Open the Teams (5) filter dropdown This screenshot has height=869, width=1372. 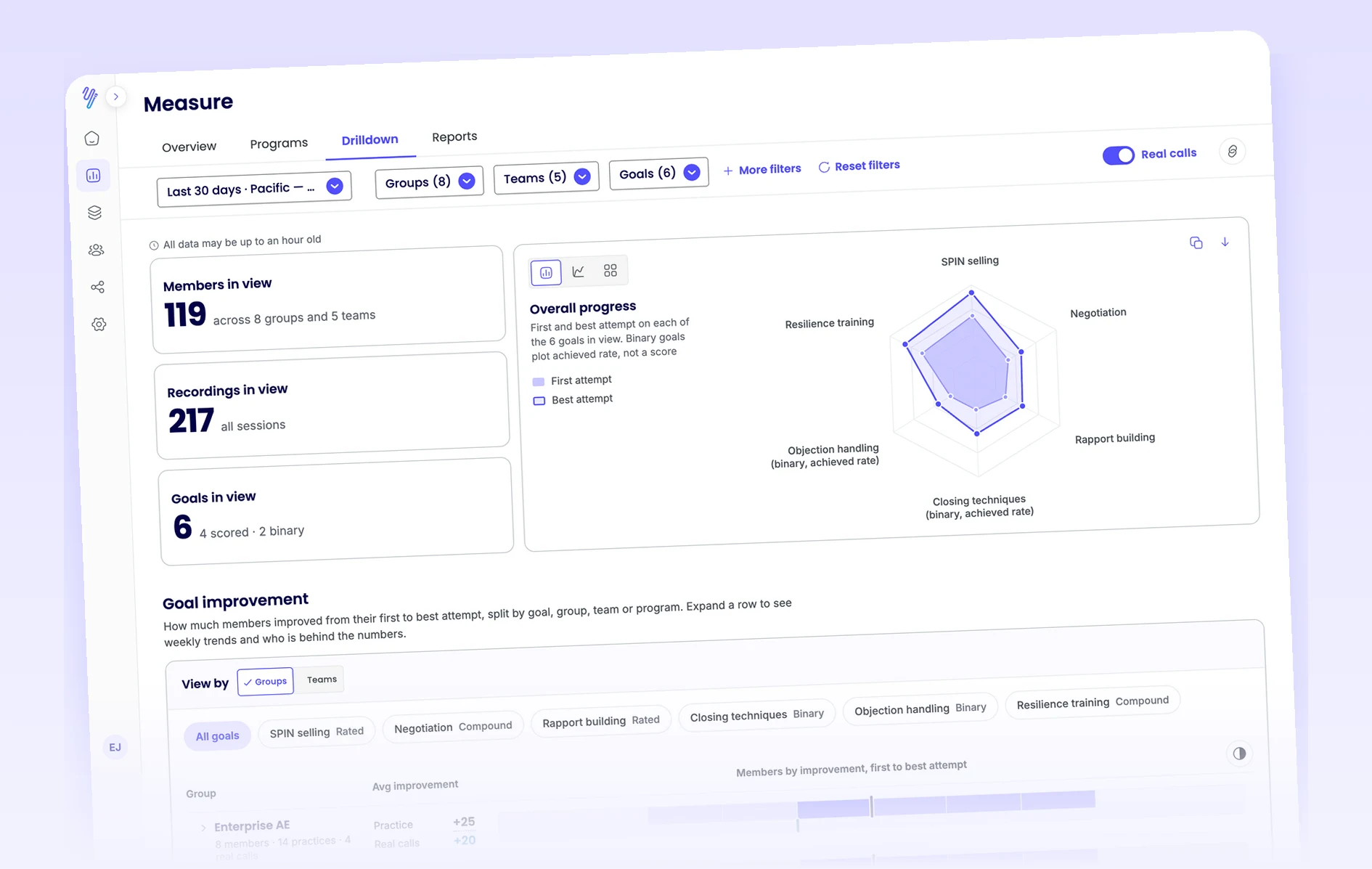(x=546, y=177)
